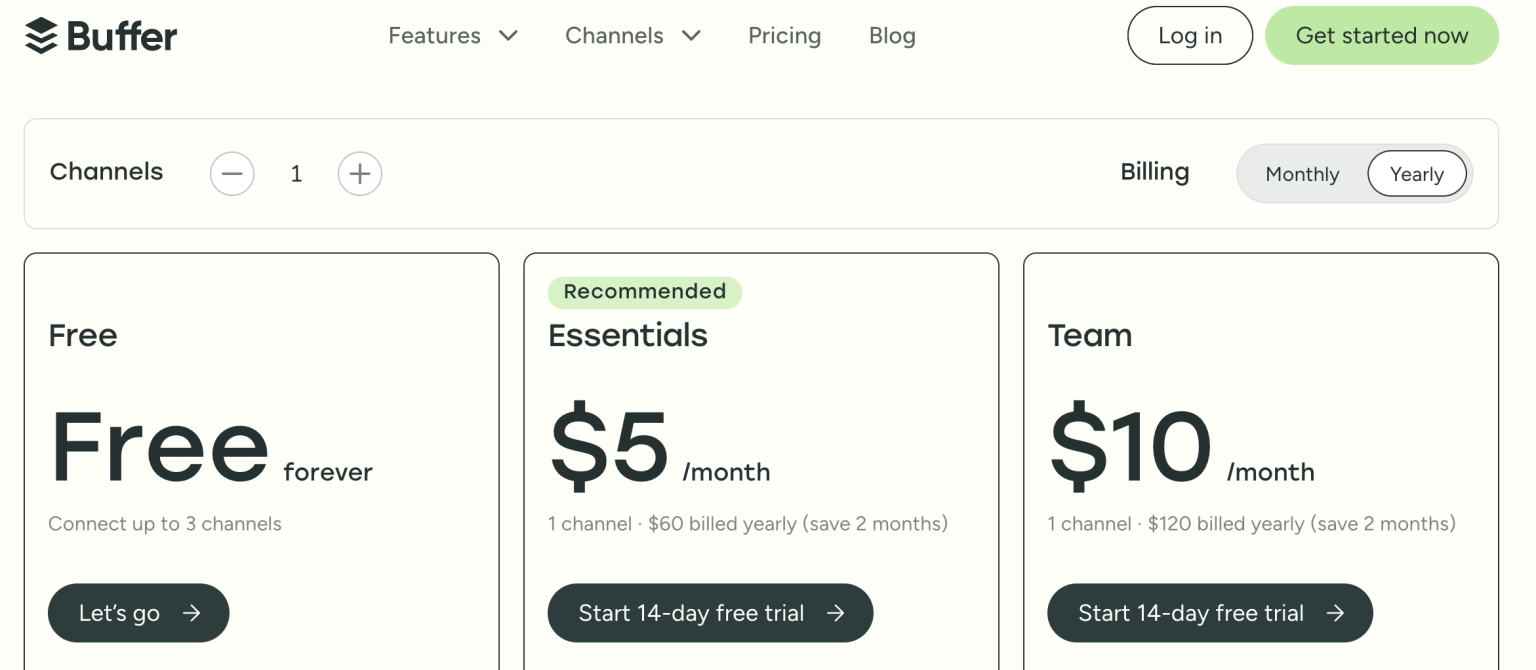
Task: Expand the Channels navigation dropdown chevron
Action: click(x=691, y=36)
